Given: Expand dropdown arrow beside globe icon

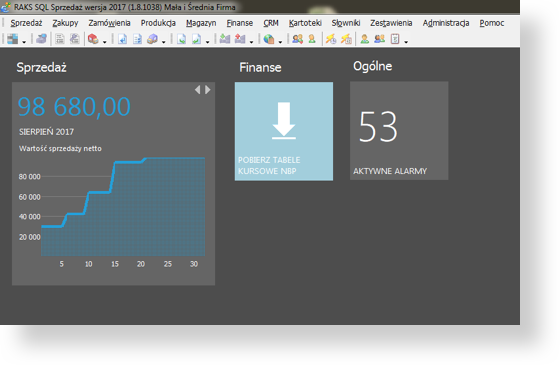Looking at the screenshot, I should click(280, 42).
